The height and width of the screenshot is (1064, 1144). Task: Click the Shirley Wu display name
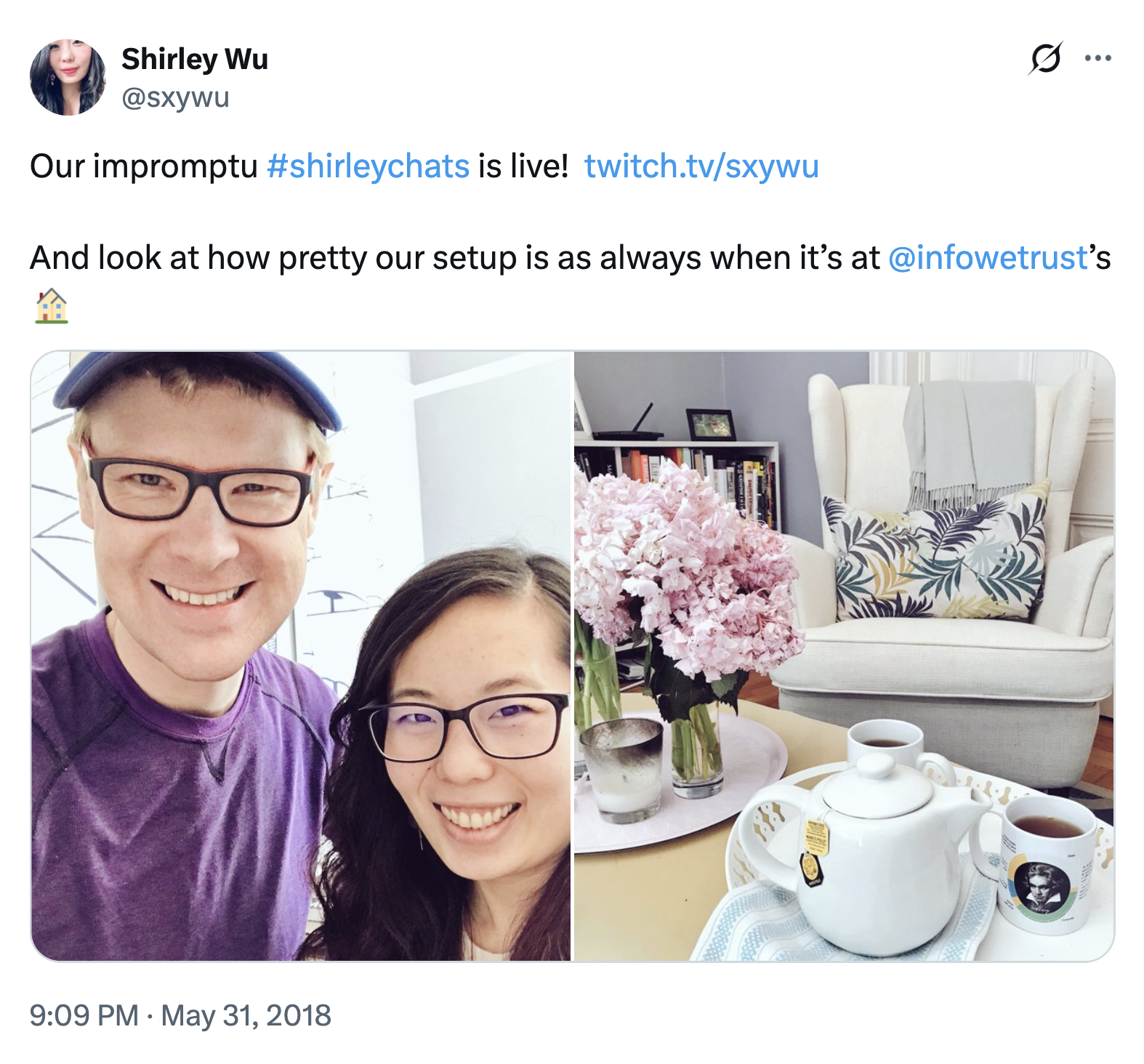(195, 59)
